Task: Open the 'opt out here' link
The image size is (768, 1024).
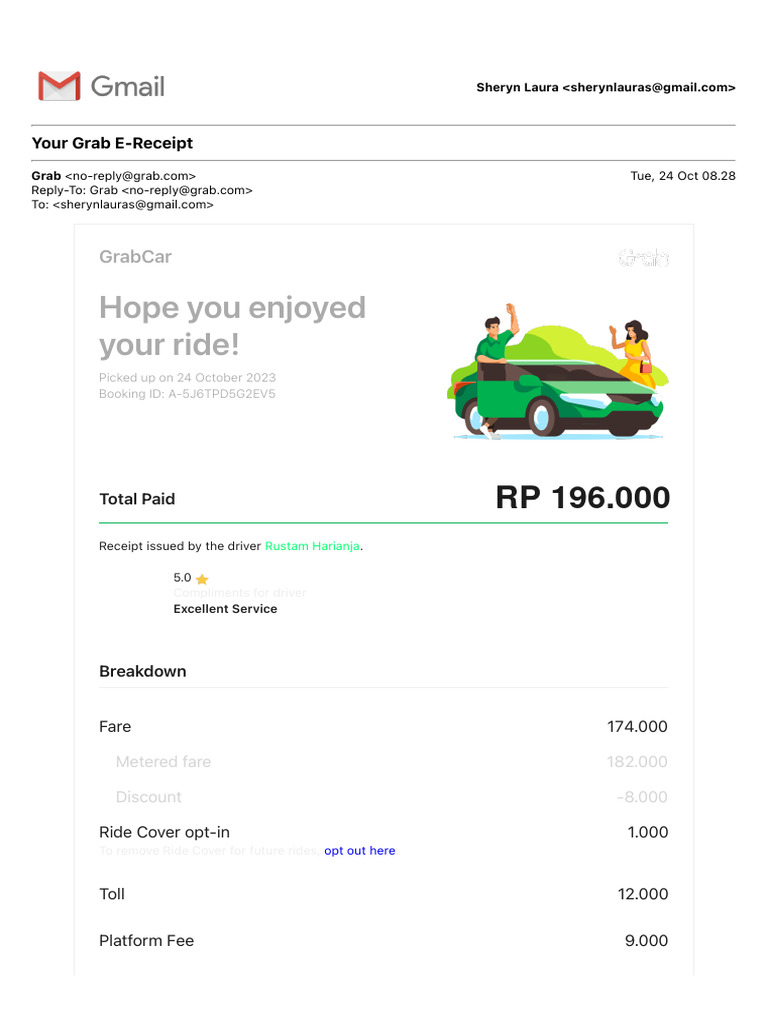Action: click(x=359, y=851)
